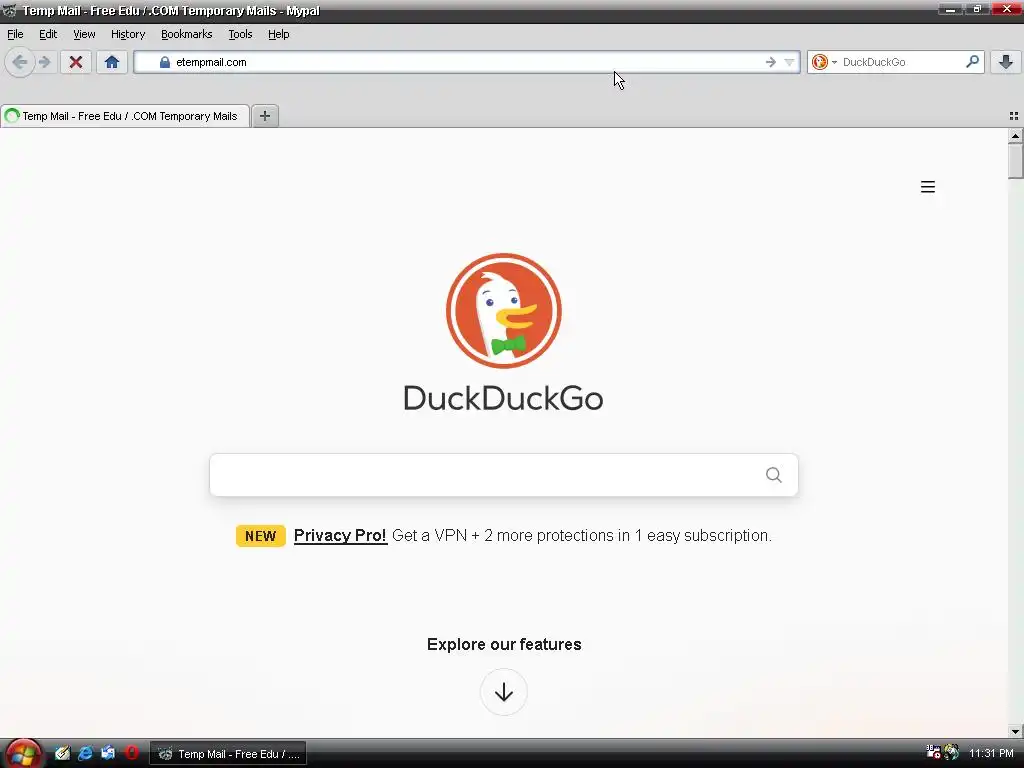The image size is (1024, 768).
Task: Click the yellow NEW badge
Action: 261,536
